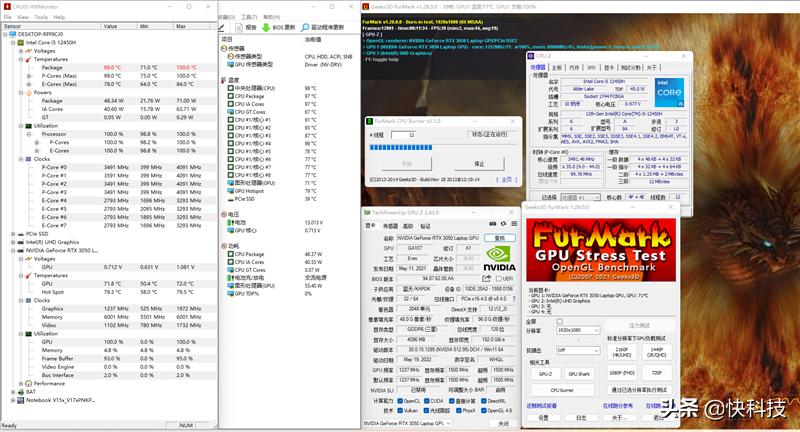Open the homepage link in CPU Burner
Viewport: 800px width, 432px height.
pos(507,180)
